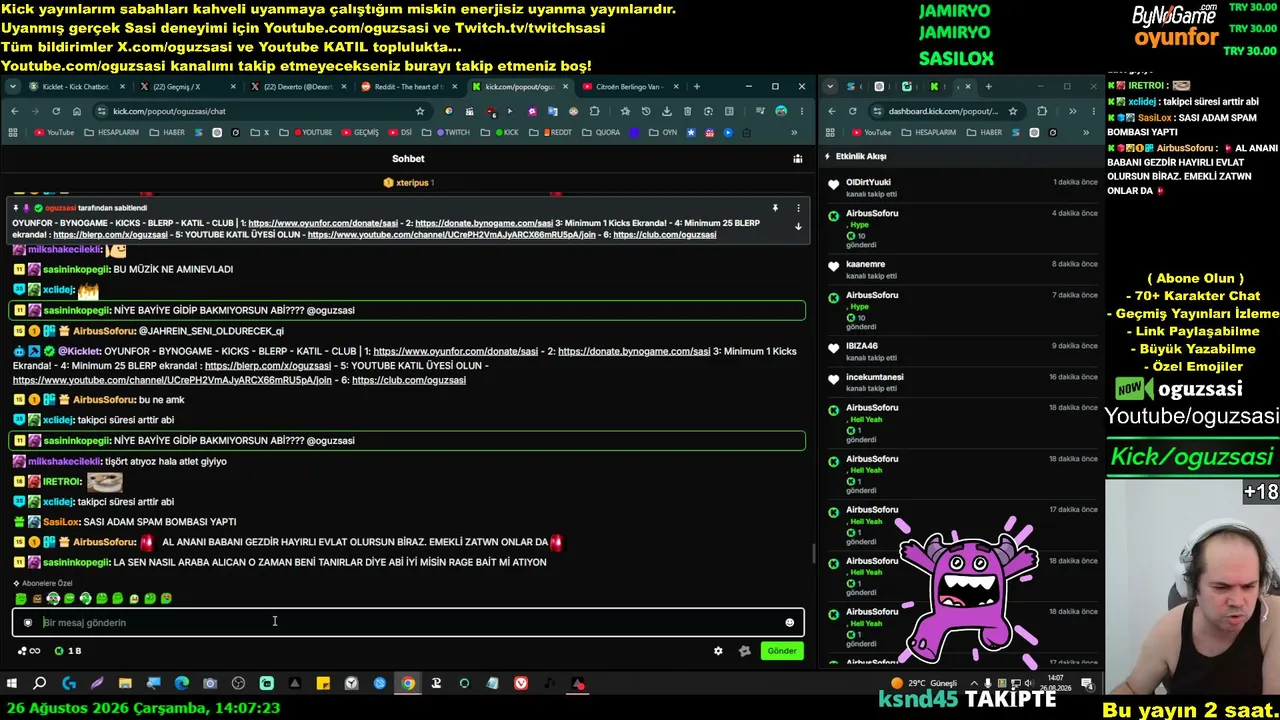This screenshot has height=720, width=1280.
Task: Open the YouTube bookmark in dashboard window
Action: (x=872, y=132)
